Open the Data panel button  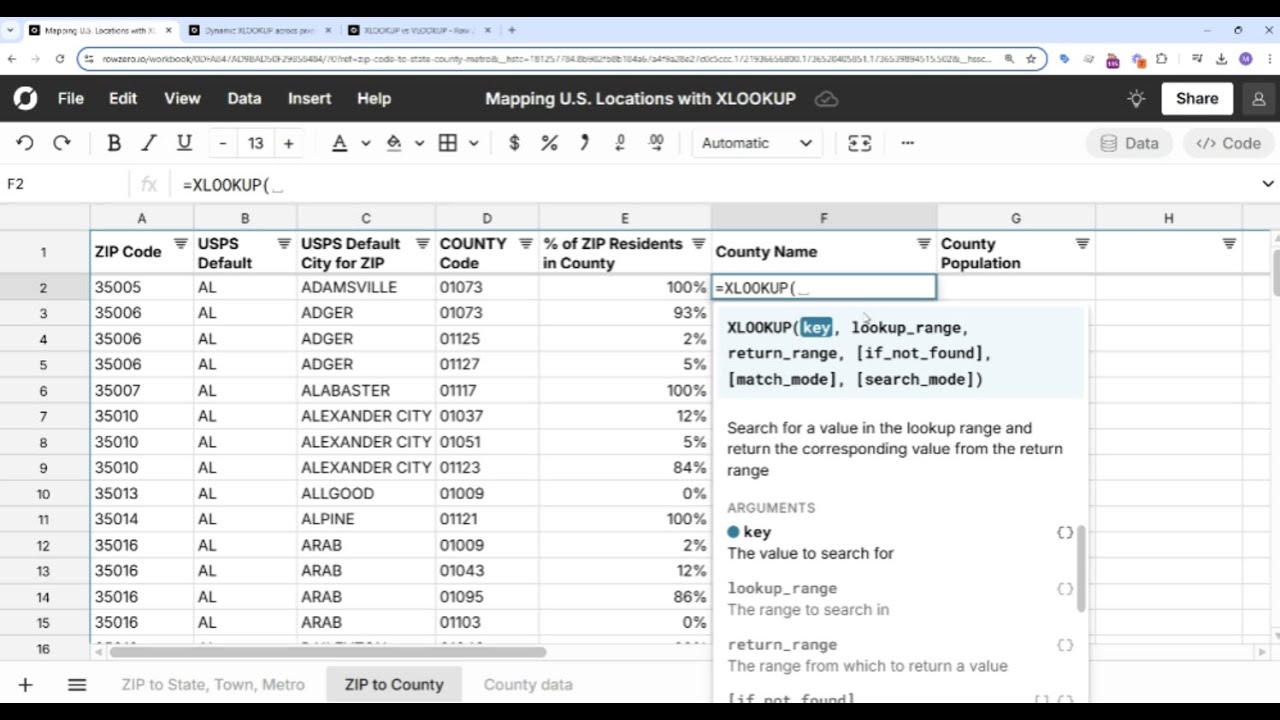click(1130, 143)
